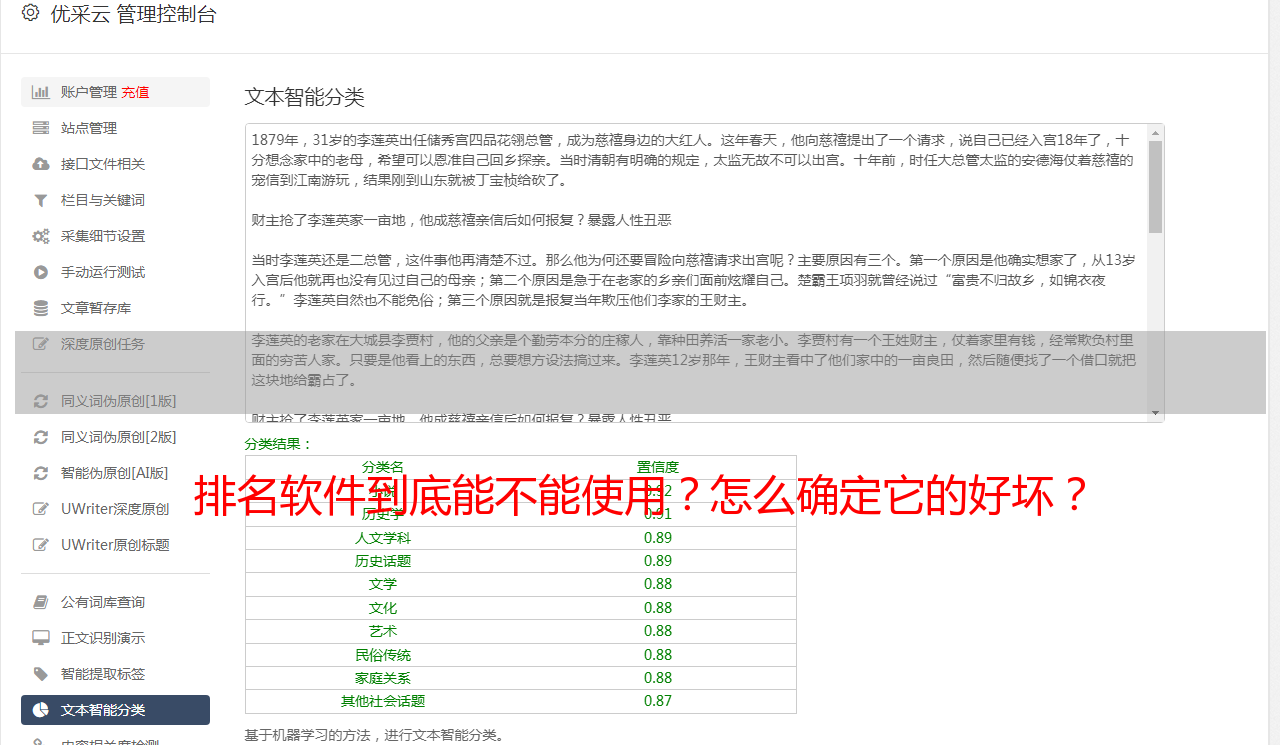Viewport: 1280px width, 745px height.
Task: Click the 人文学科 category cell
Action: pos(383,538)
